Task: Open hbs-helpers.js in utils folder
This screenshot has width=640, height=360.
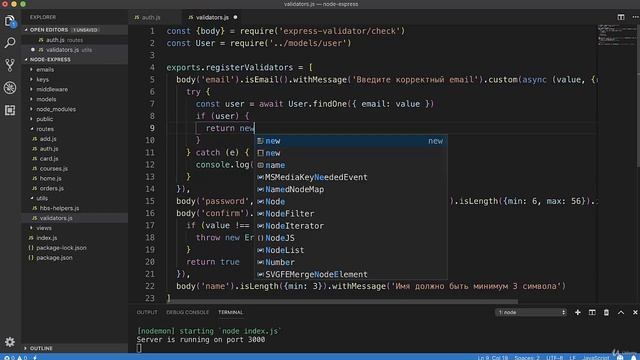Action: click(x=75, y=208)
